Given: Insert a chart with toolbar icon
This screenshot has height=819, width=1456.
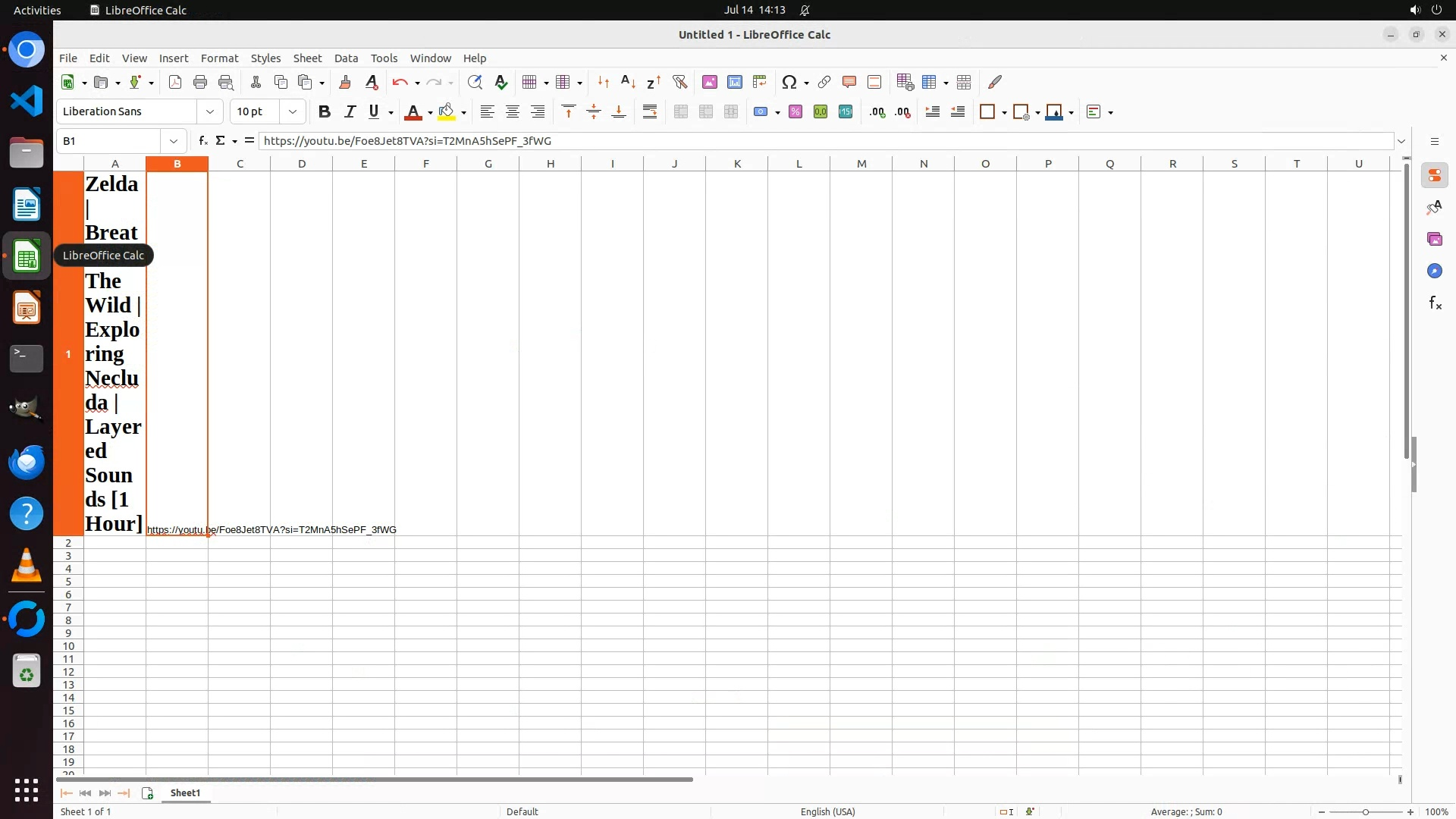Looking at the screenshot, I should pyautogui.click(x=734, y=82).
